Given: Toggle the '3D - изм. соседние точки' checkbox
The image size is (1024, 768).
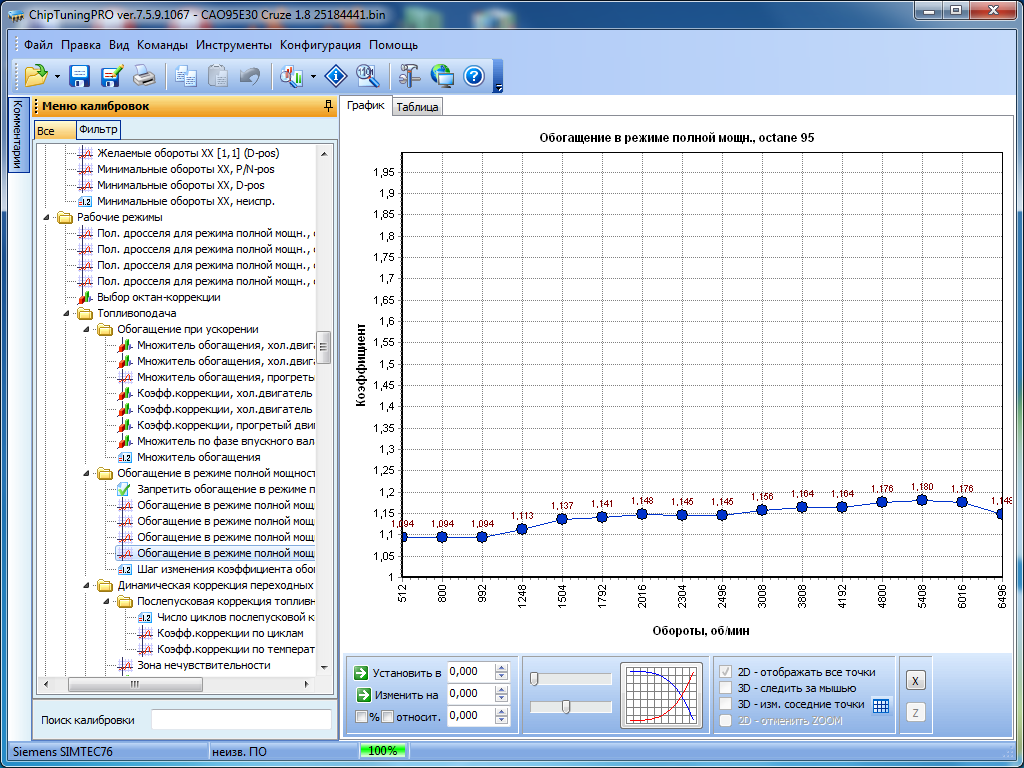Looking at the screenshot, I should point(726,704).
